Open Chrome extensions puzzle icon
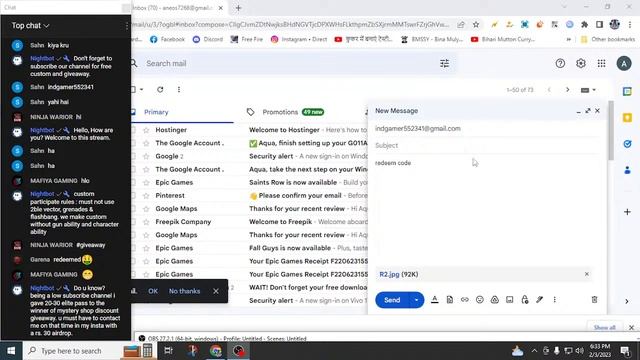Screen dimensions: 640x360 (x=584, y=24)
